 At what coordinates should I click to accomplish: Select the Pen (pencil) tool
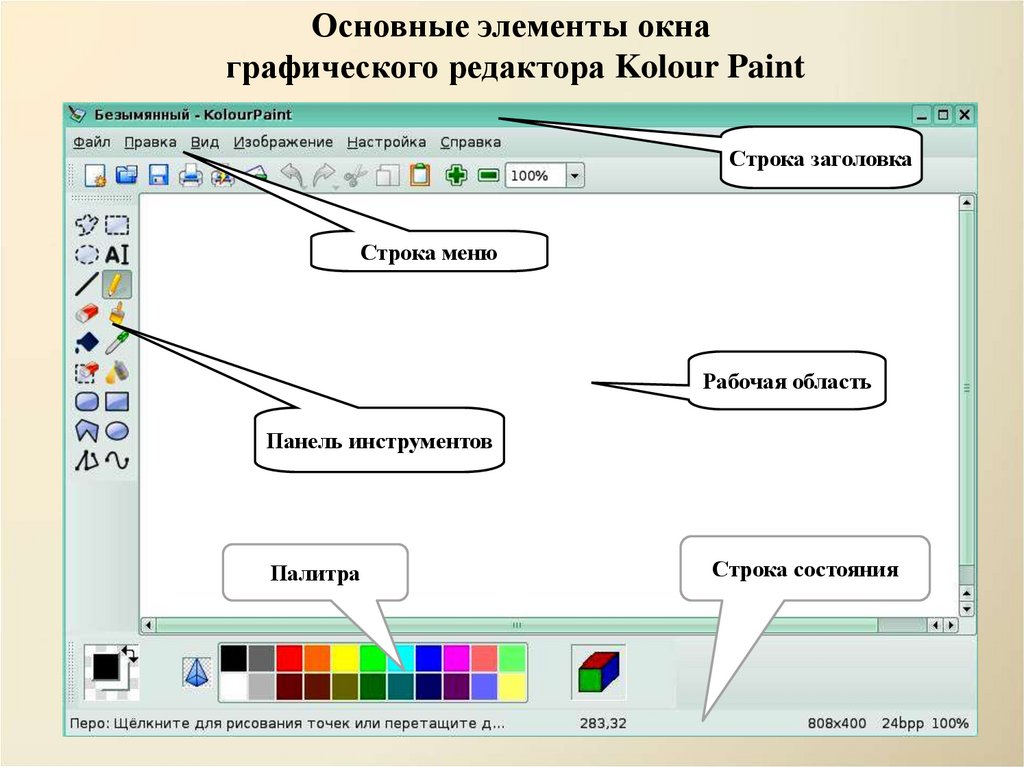pos(116,285)
